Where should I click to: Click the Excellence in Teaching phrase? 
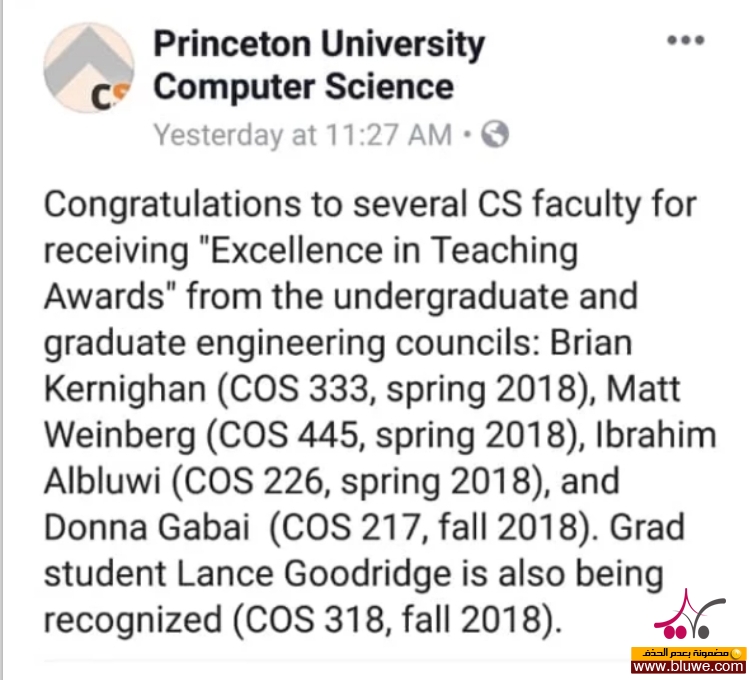394,251
